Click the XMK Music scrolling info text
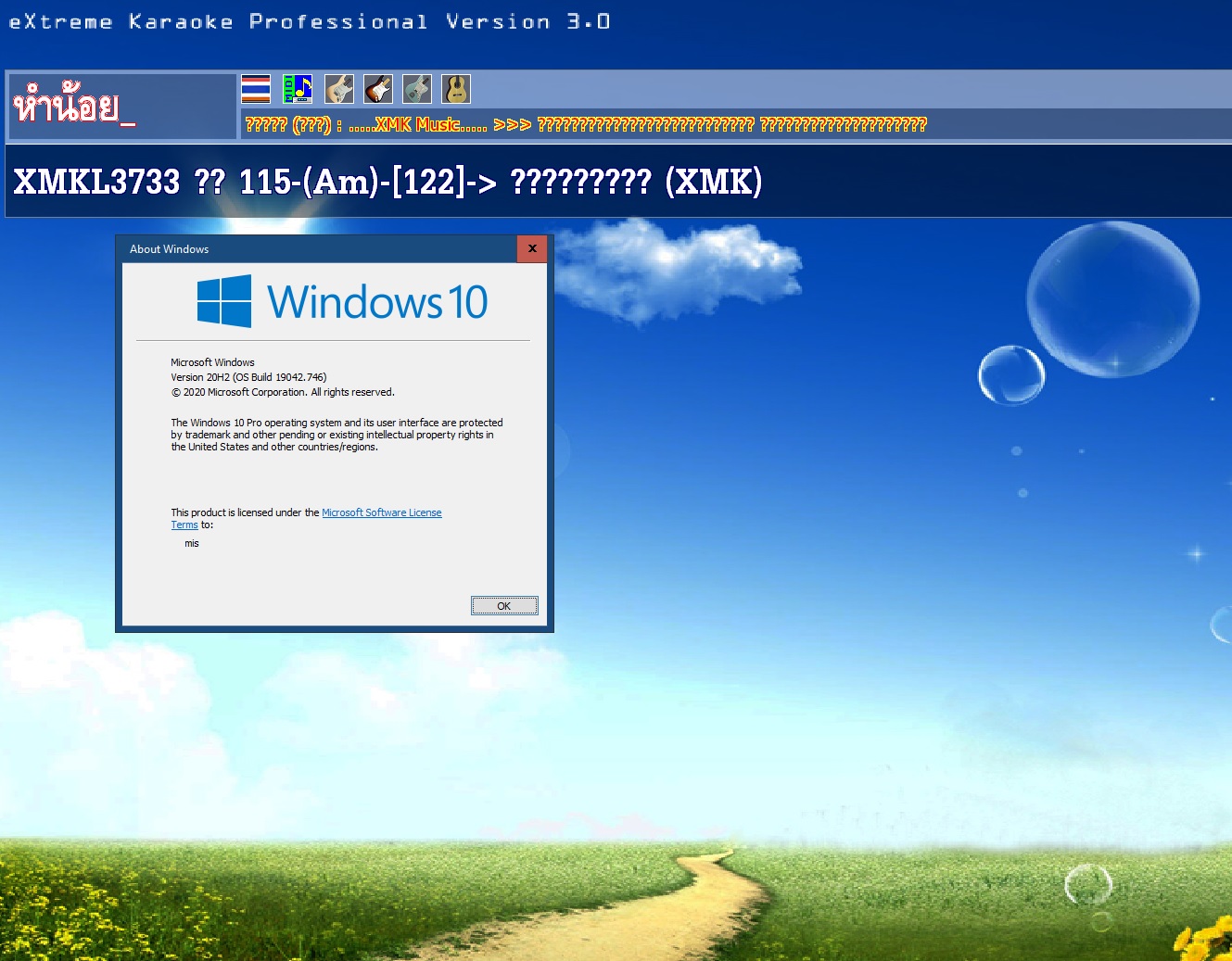Image resolution: width=1232 pixels, height=961 pixels. point(586,124)
